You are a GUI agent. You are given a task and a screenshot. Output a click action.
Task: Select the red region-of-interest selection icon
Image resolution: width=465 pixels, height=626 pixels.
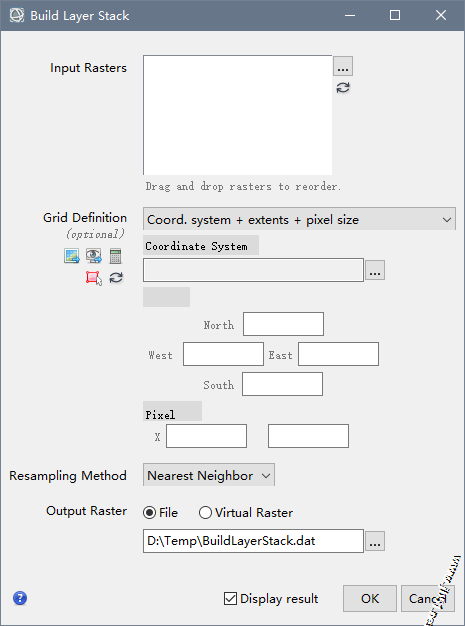click(93, 278)
